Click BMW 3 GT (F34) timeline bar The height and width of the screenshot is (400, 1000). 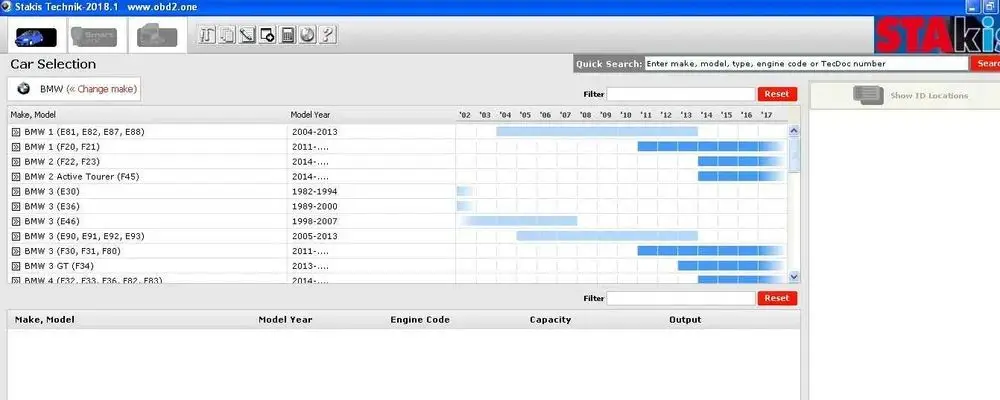pos(731,265)
